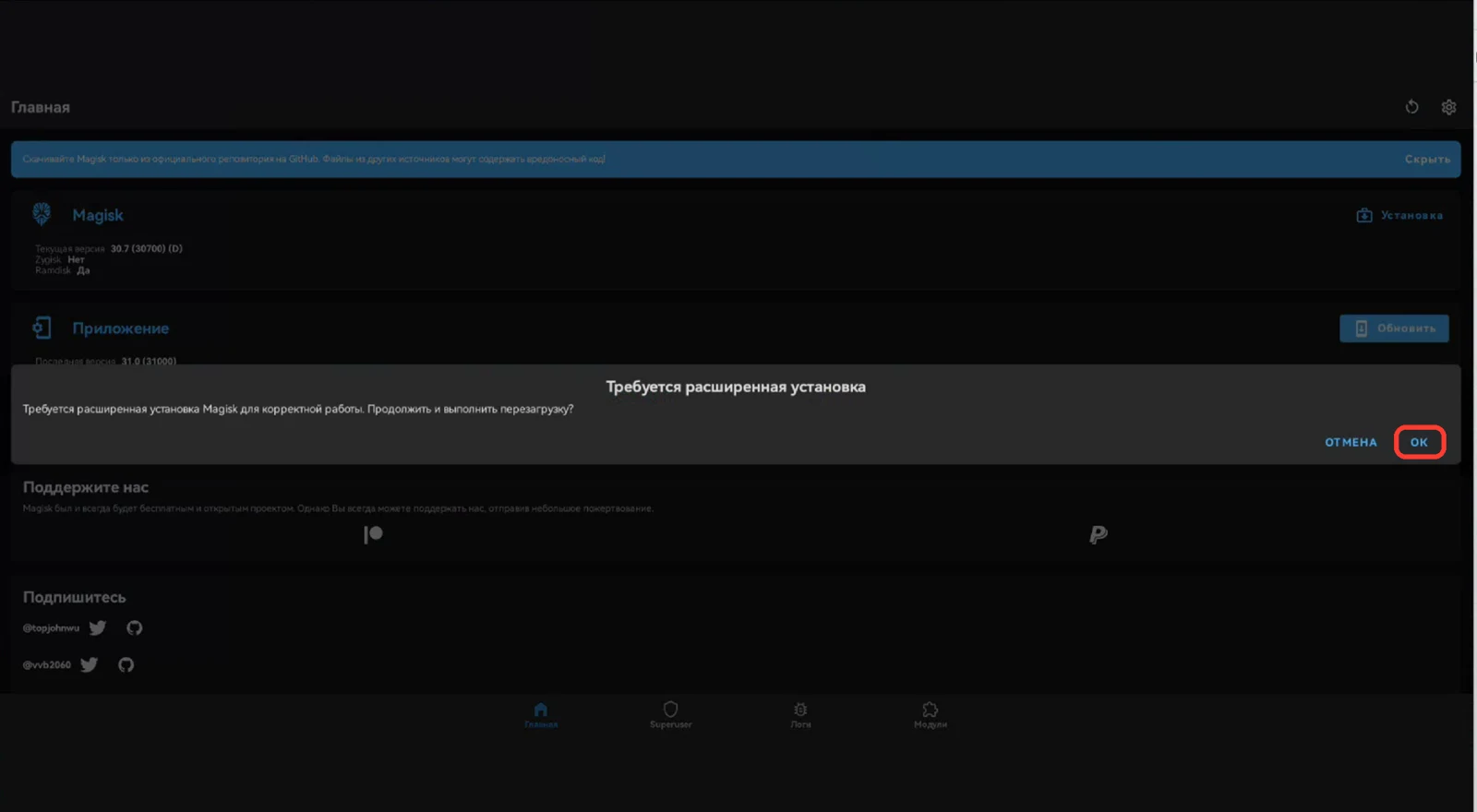Open the @vvb2060 GitHub icon

pyautogui.click(x=126, y=664)
